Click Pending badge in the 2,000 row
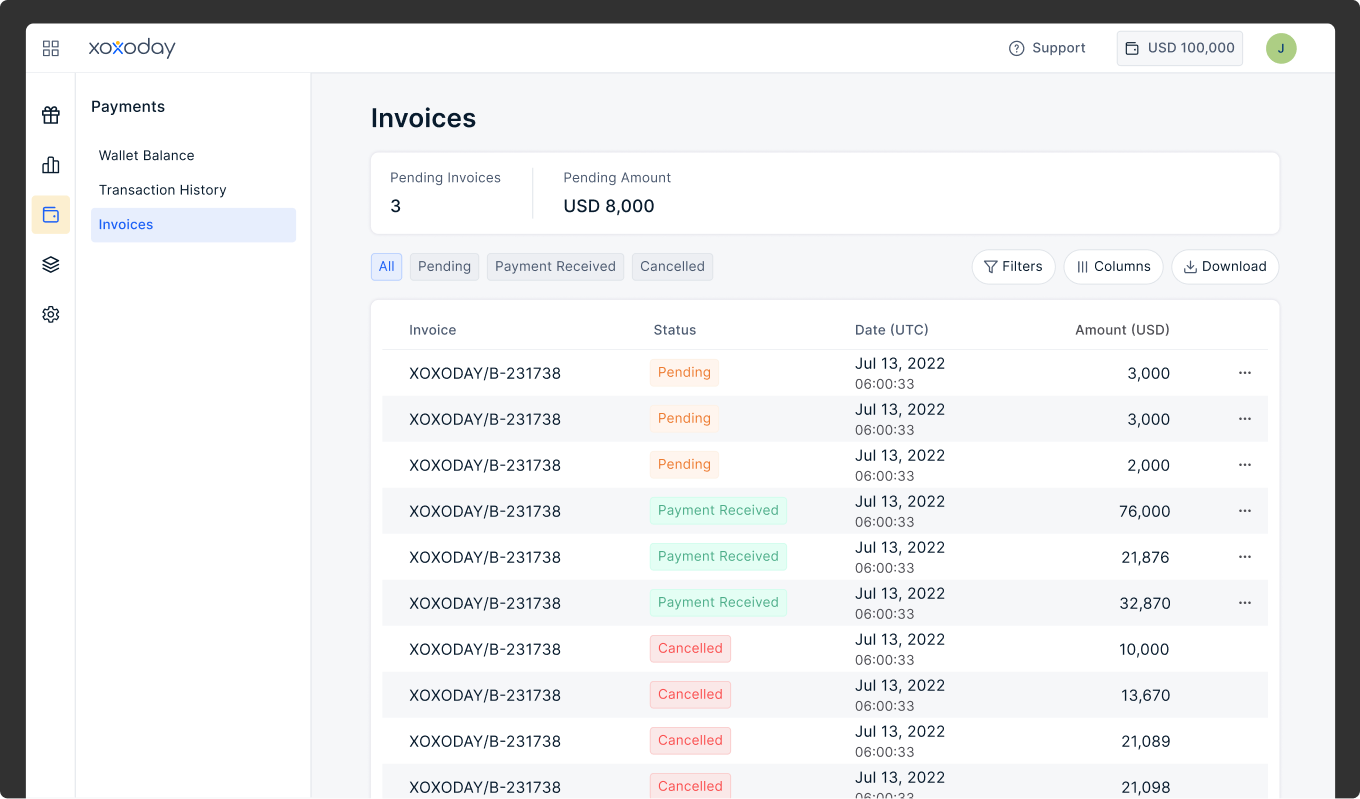 coord(684,465)
